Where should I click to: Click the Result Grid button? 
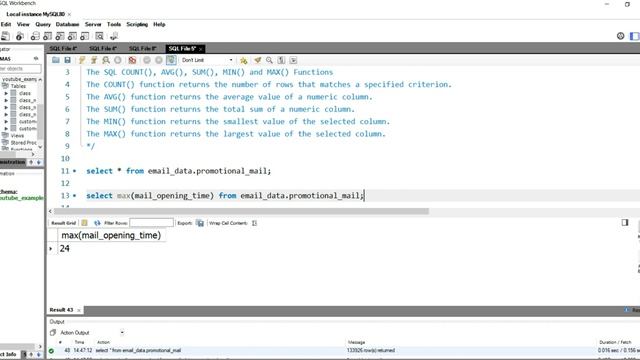pos(63,223)
